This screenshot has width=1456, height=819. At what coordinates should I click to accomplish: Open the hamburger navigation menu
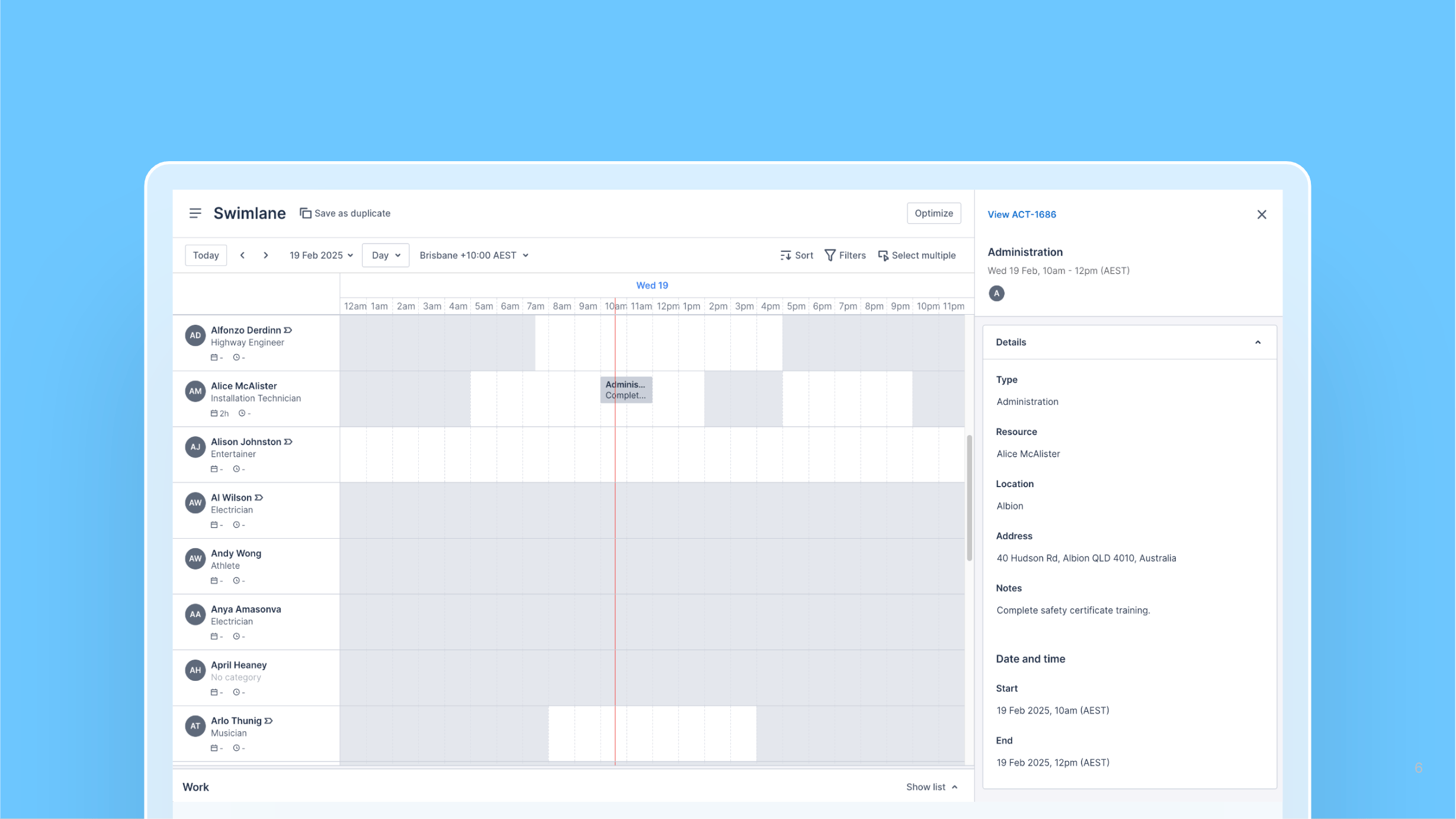195,213
